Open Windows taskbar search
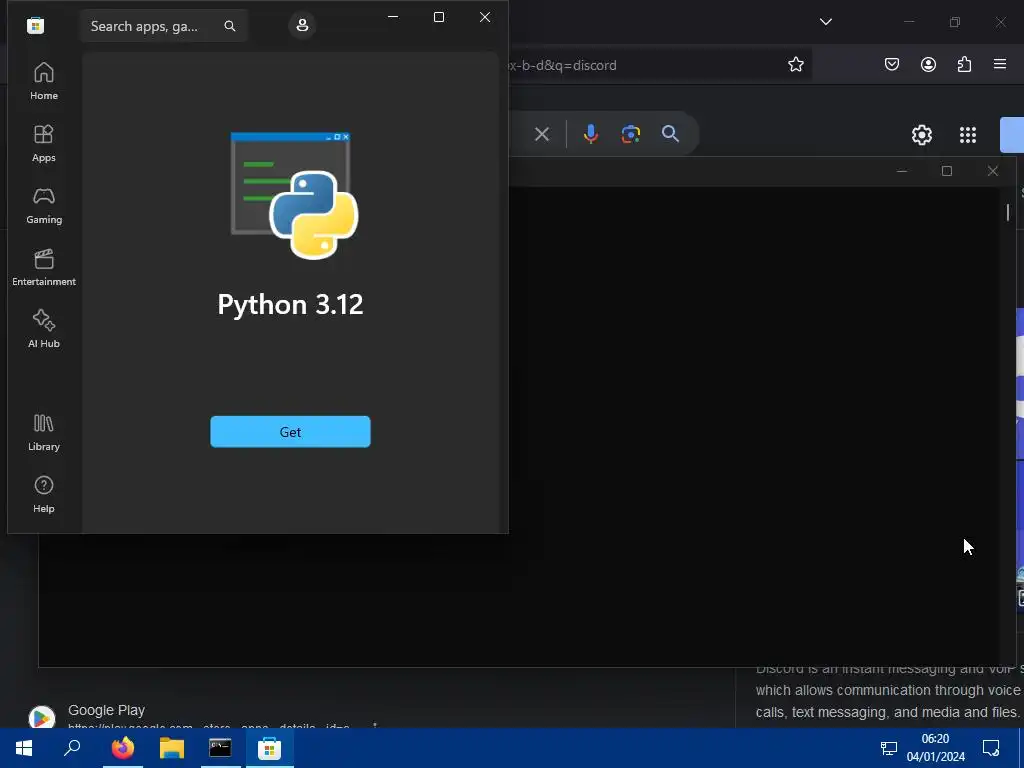This screenshot has height=768, width=1024. click(72, 748)
